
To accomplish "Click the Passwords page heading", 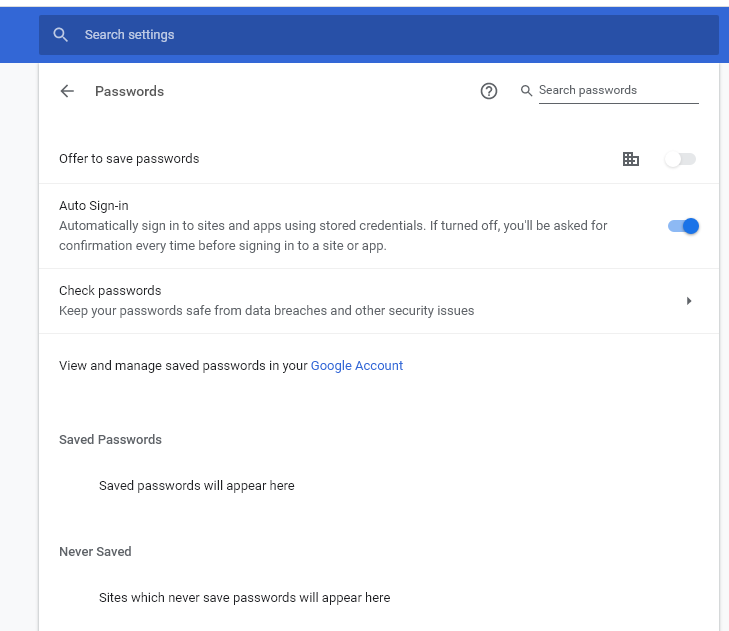I will coord(129,91).
